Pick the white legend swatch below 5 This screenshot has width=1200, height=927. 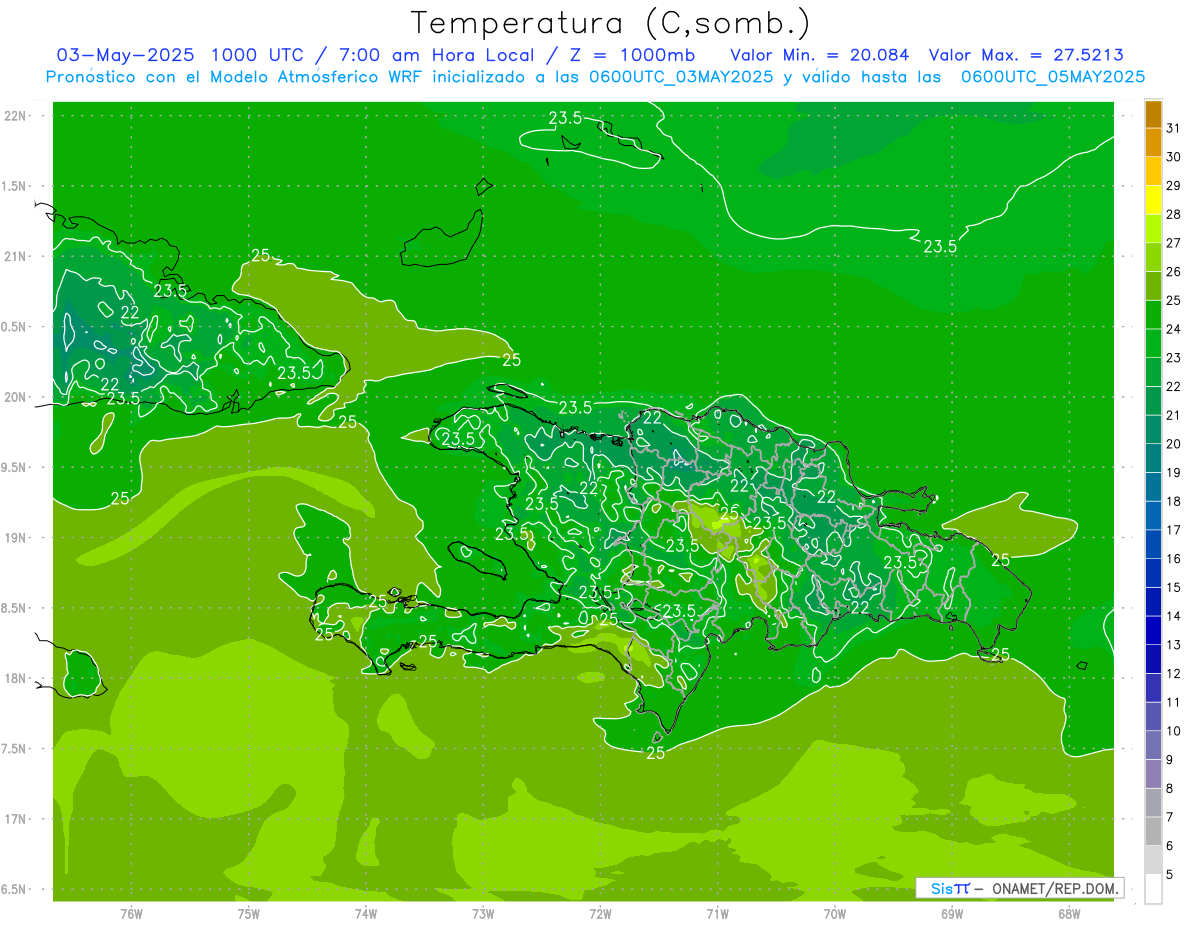pyautogui.click(x=1153, y=888)
